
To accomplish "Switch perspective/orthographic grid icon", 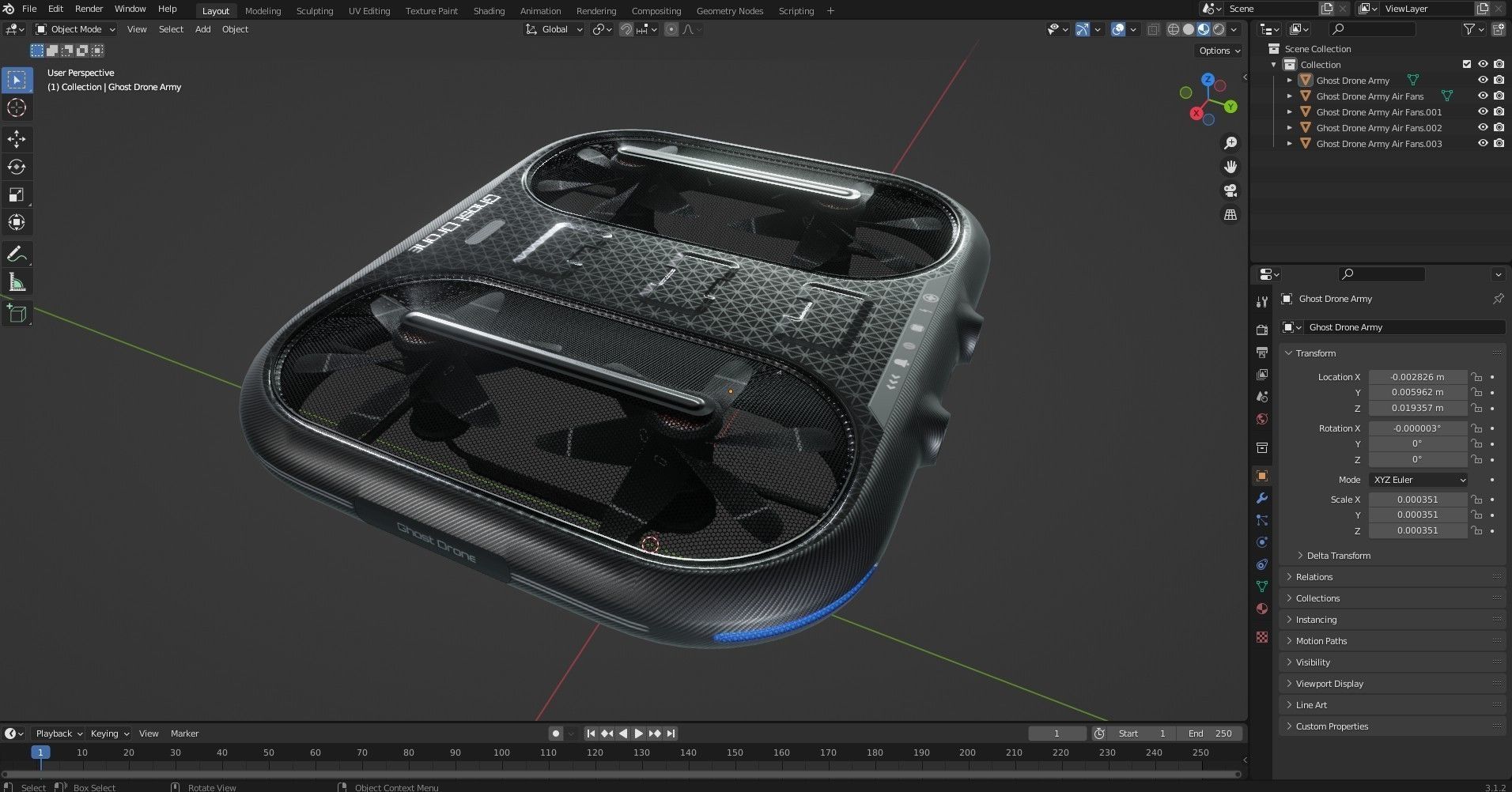I will click(1230, 214).
